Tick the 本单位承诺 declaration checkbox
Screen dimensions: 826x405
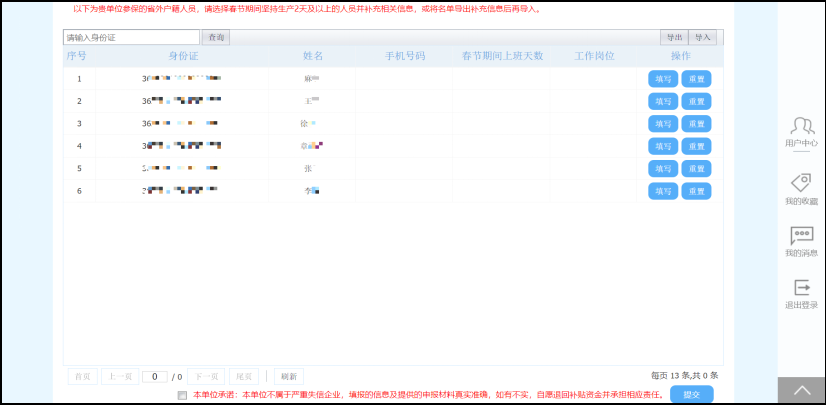click(181, 395)
